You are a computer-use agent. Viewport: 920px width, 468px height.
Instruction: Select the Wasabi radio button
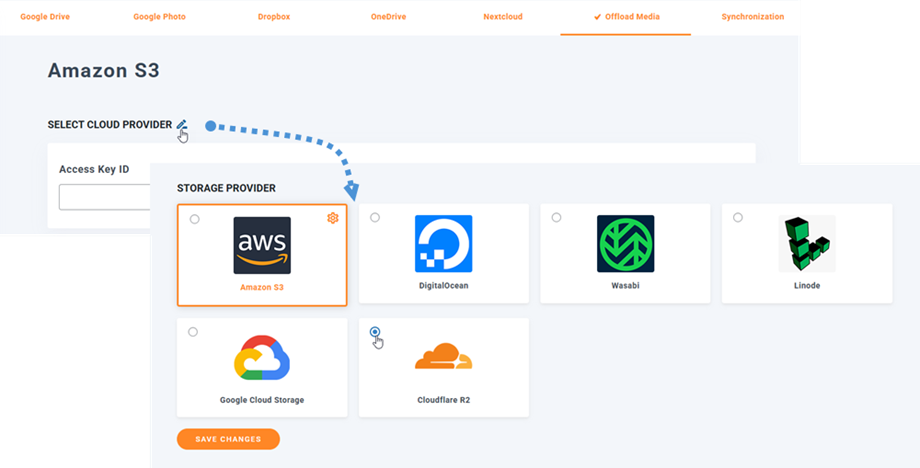[x=556, y=218]
